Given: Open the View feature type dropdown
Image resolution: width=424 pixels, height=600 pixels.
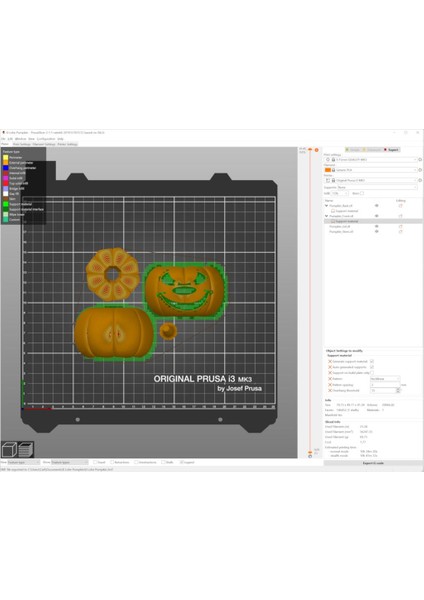Looking at the screenshot, I should (x=23, y=462).
